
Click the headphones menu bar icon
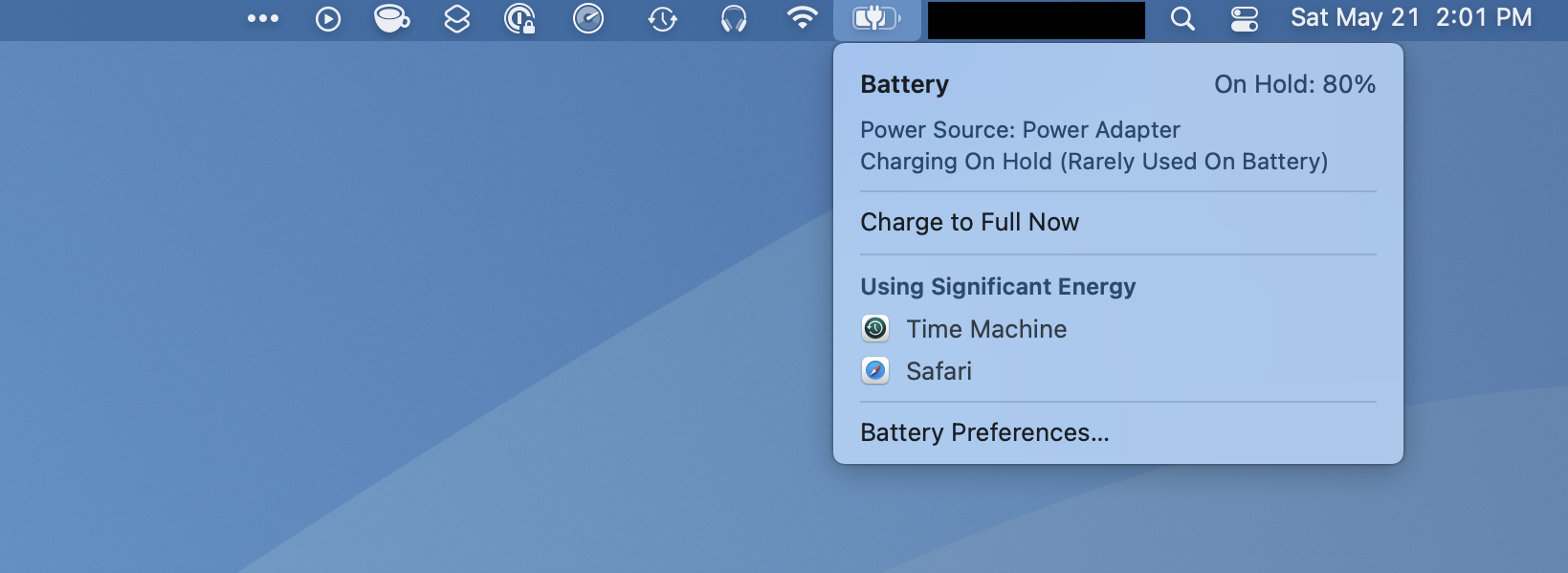click(x=734, y=19)
